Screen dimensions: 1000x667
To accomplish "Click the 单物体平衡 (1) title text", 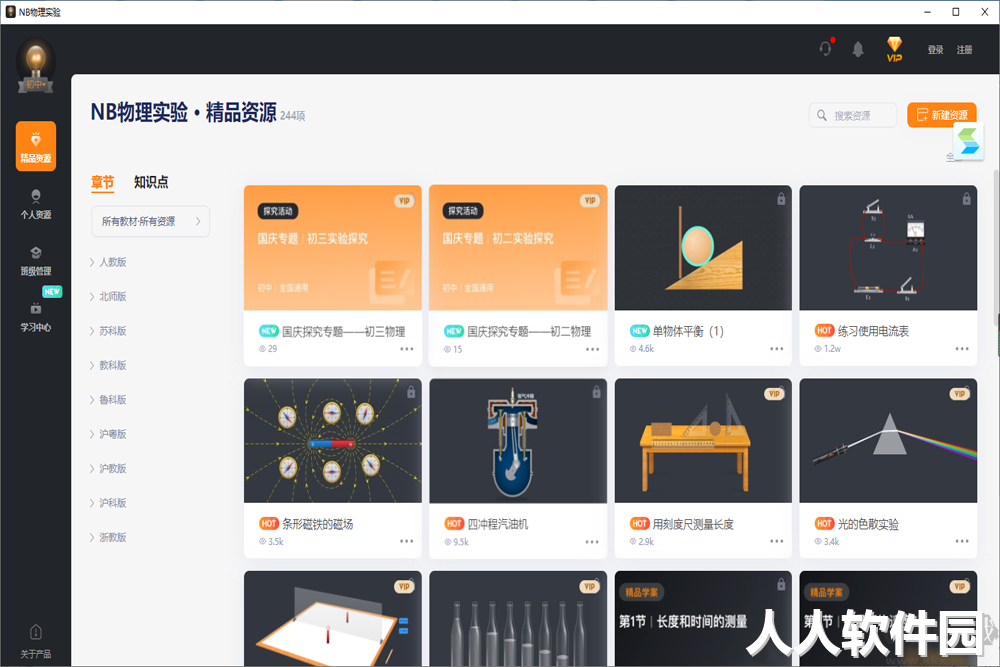I will [688, 331].
